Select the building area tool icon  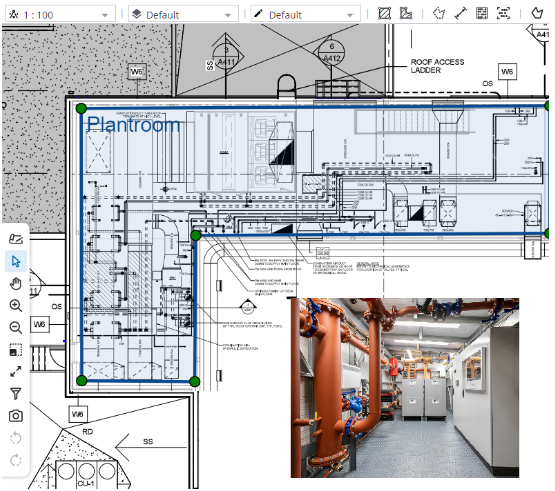(406, 14)
